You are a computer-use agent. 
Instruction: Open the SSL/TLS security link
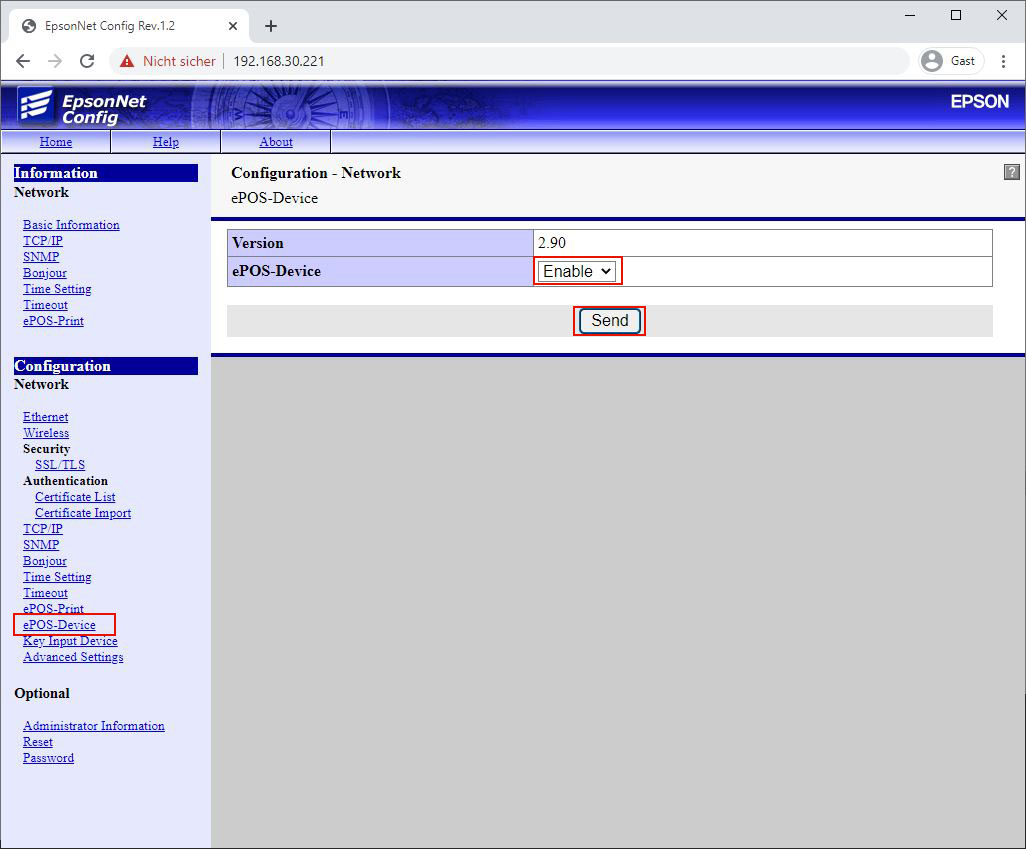click(60, 465)
